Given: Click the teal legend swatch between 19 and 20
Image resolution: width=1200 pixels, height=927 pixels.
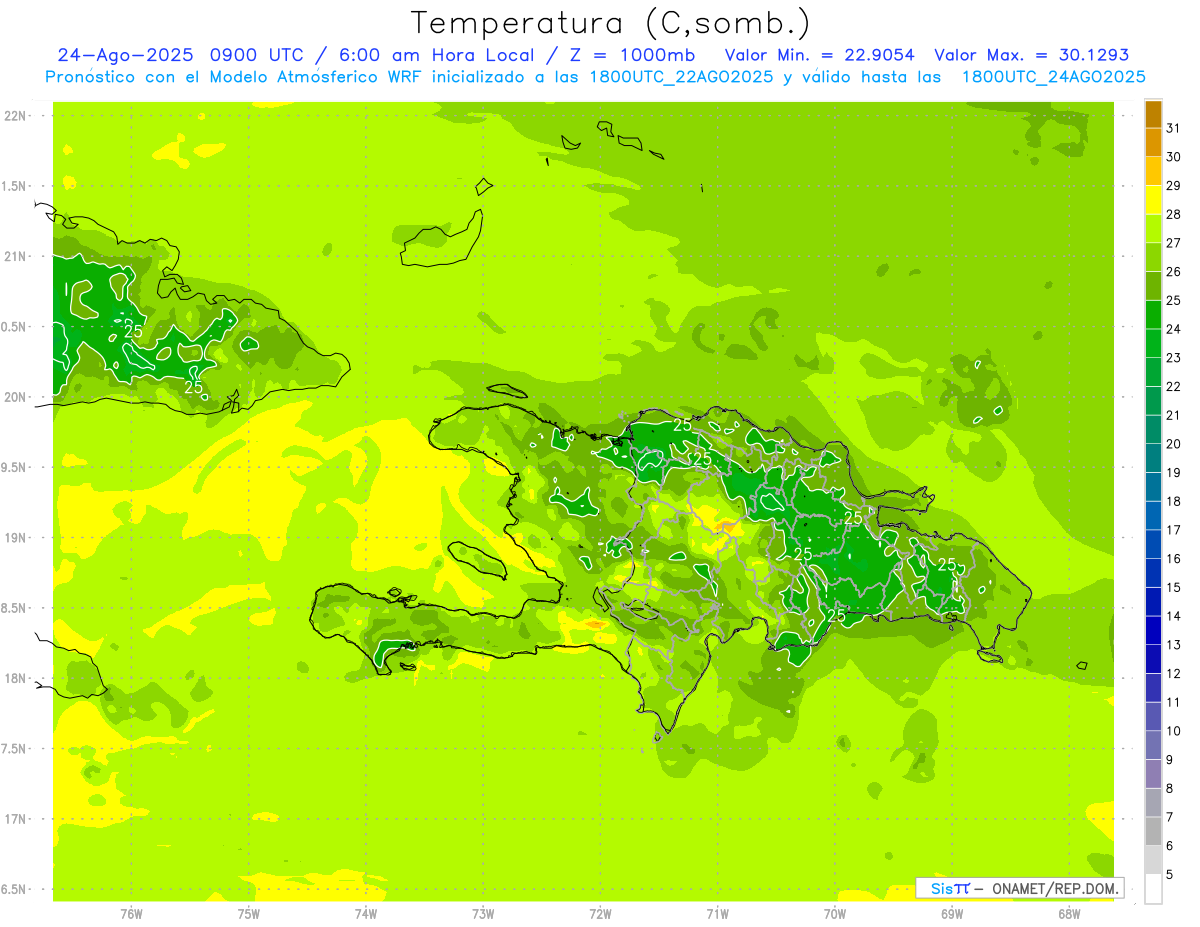Looking at the screenshot, I should (x=1153, y=458).
